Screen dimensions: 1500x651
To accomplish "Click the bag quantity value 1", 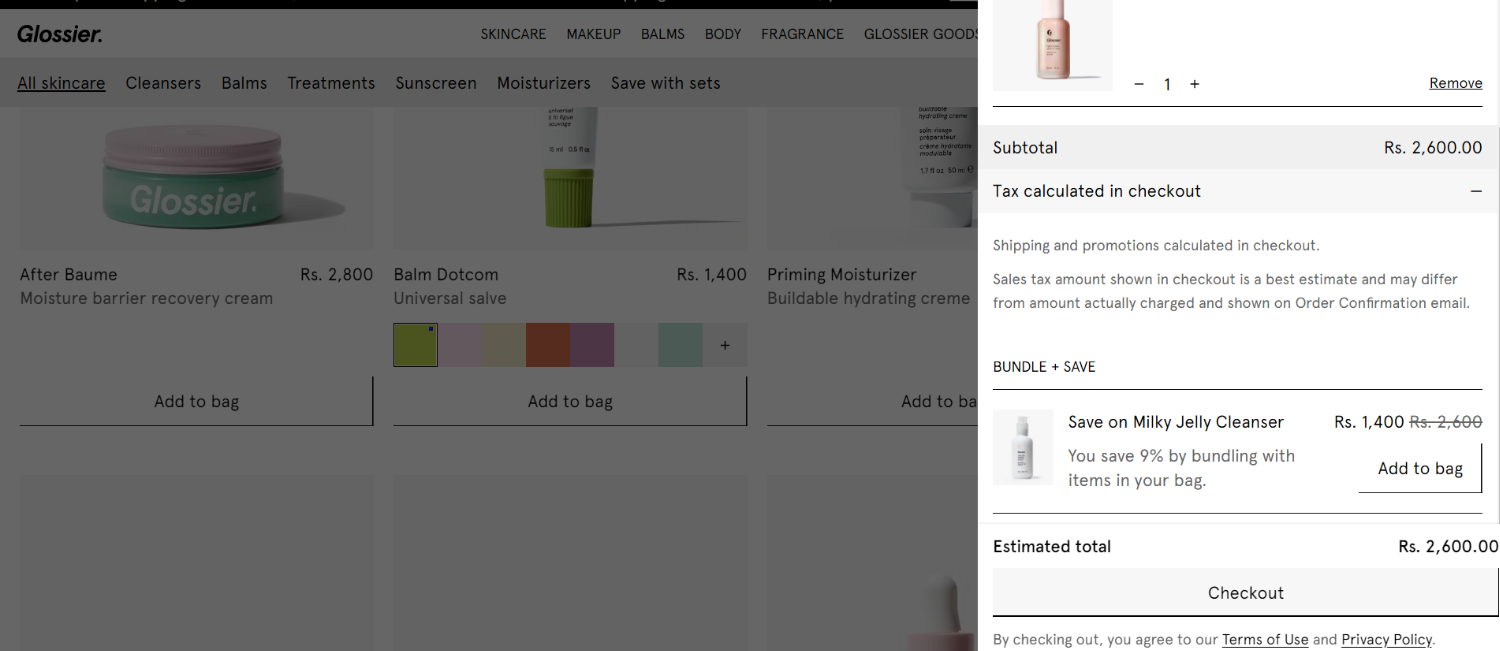I will tap(1167, 84).
